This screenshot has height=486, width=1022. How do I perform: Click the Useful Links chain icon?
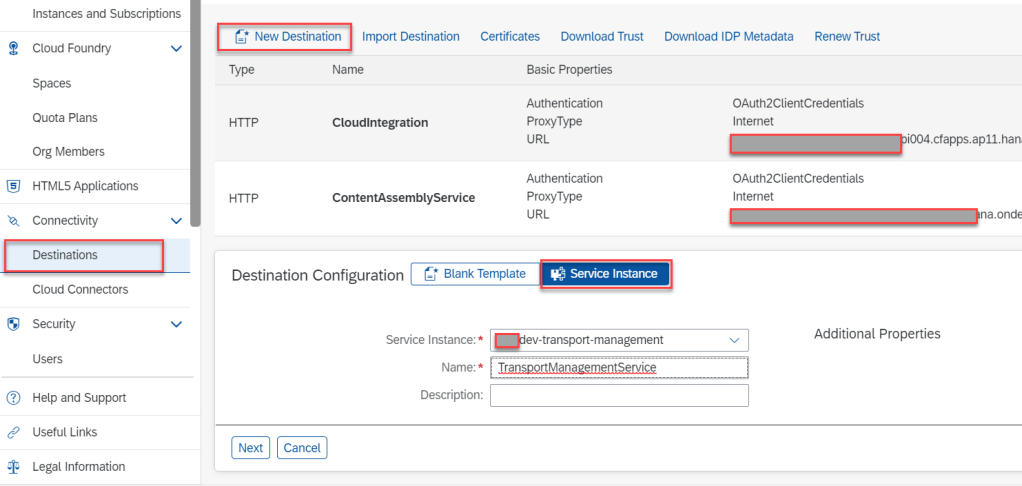click(x=14, y=433)
